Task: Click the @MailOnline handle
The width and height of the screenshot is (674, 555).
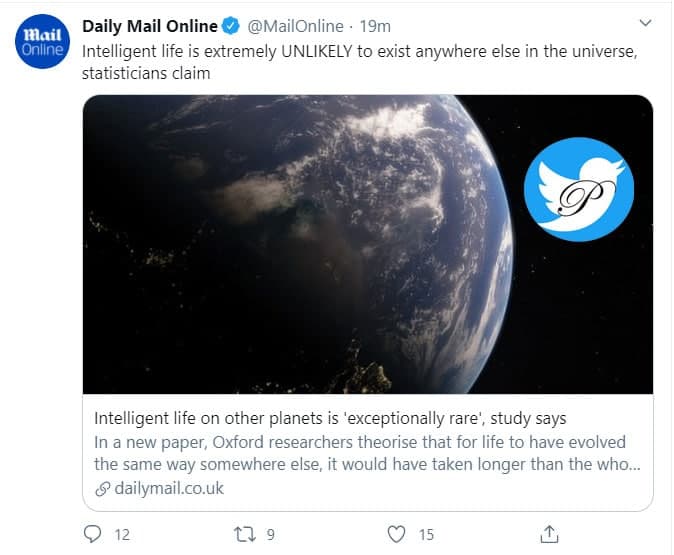Action: point(294,26)
